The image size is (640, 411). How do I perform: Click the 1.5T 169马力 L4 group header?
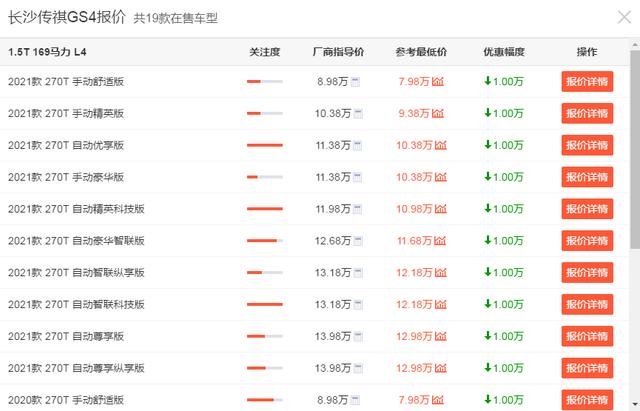coord(47,52)
